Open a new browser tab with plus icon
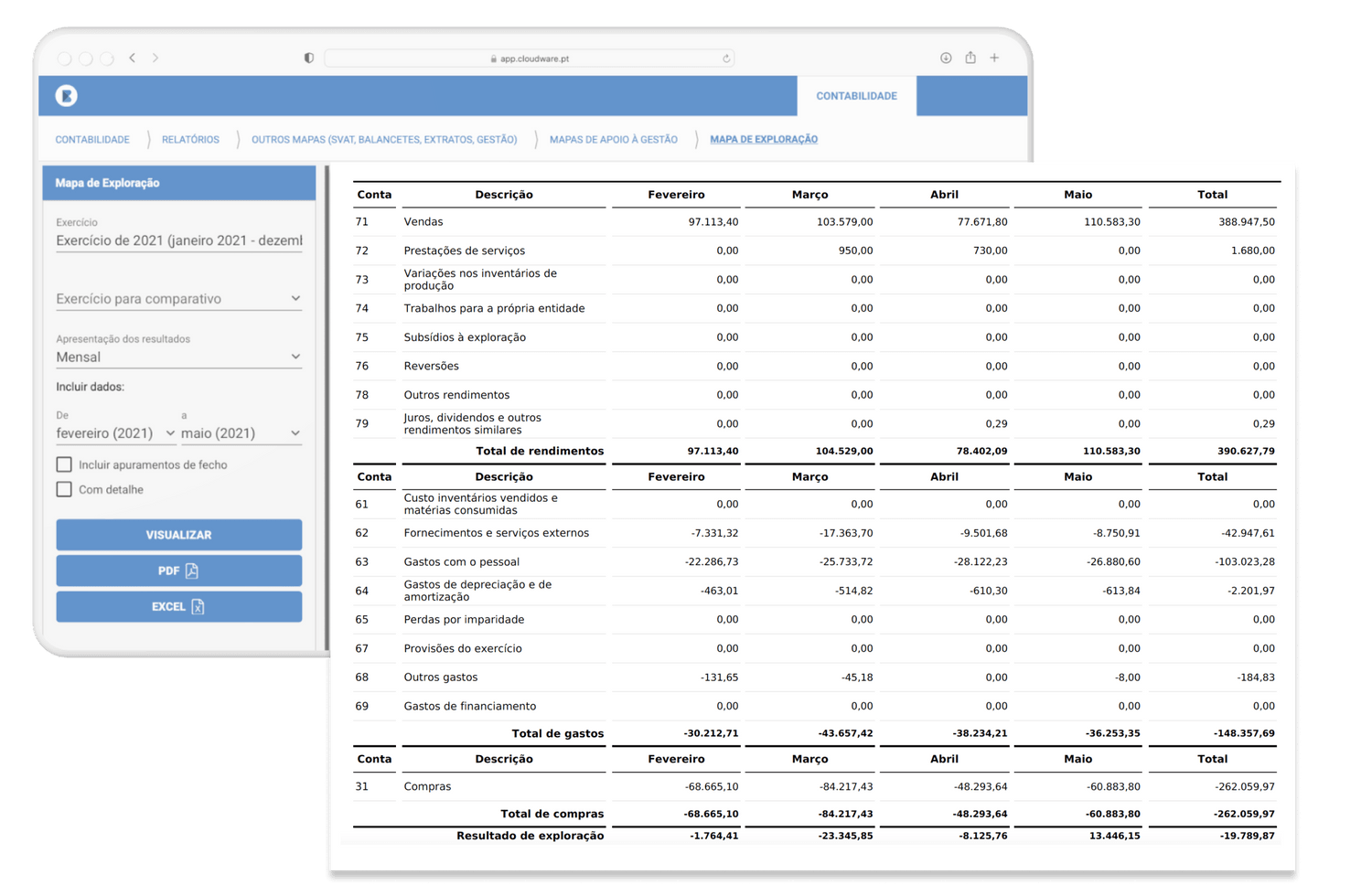Screen dimensions: 1372x896 click(994, 58)
